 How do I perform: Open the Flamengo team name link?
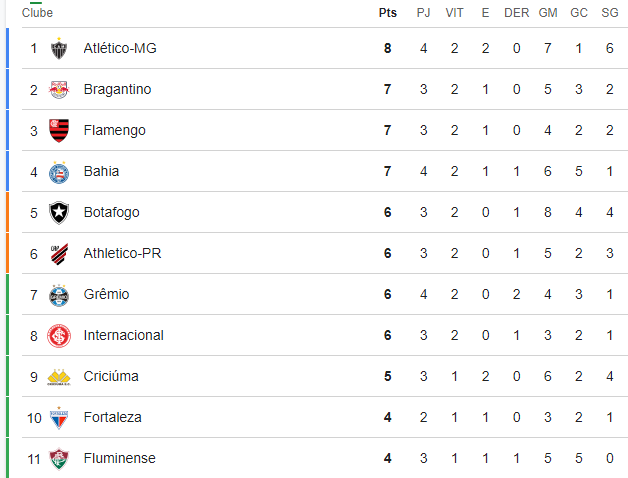click(115, 130)
